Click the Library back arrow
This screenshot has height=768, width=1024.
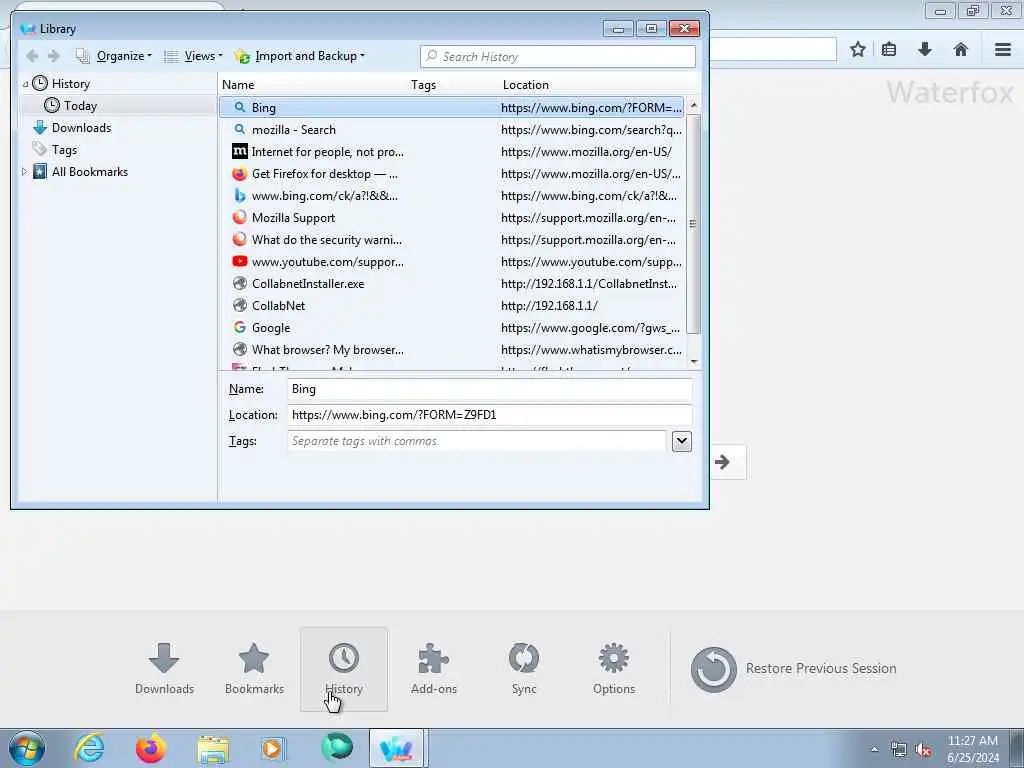pyautogui.click(x=32, y=56)
